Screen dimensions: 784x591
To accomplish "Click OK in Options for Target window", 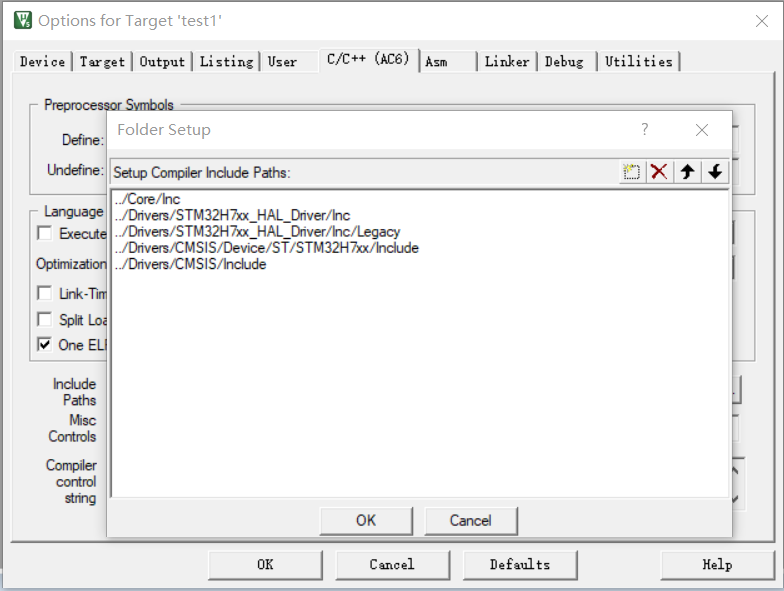I will coord(265,565).
